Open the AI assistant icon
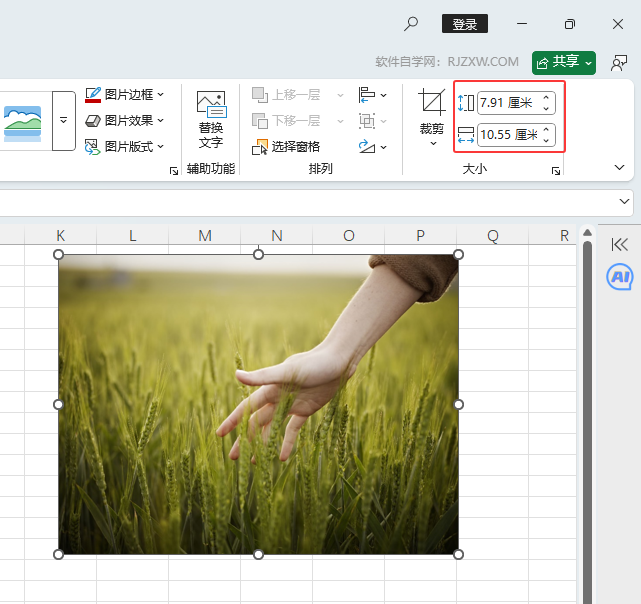Screen dimensions: 641x604 [x=620, y=277]
